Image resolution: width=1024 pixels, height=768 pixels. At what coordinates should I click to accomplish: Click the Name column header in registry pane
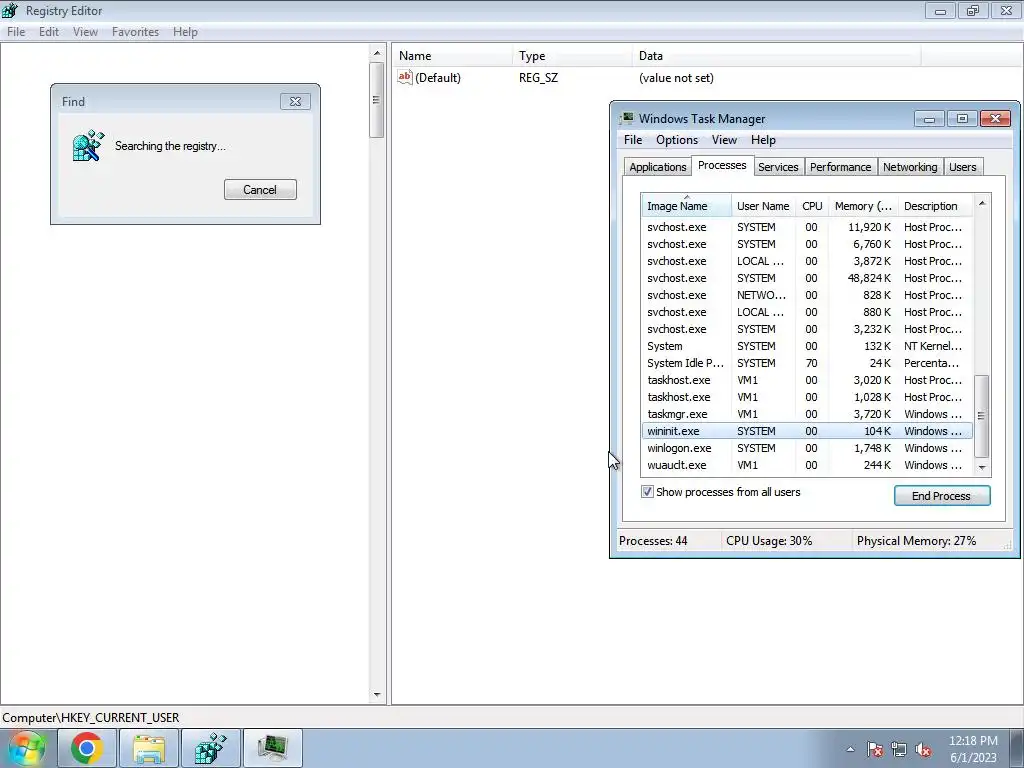pyautogui.click(x=452, y=56)
